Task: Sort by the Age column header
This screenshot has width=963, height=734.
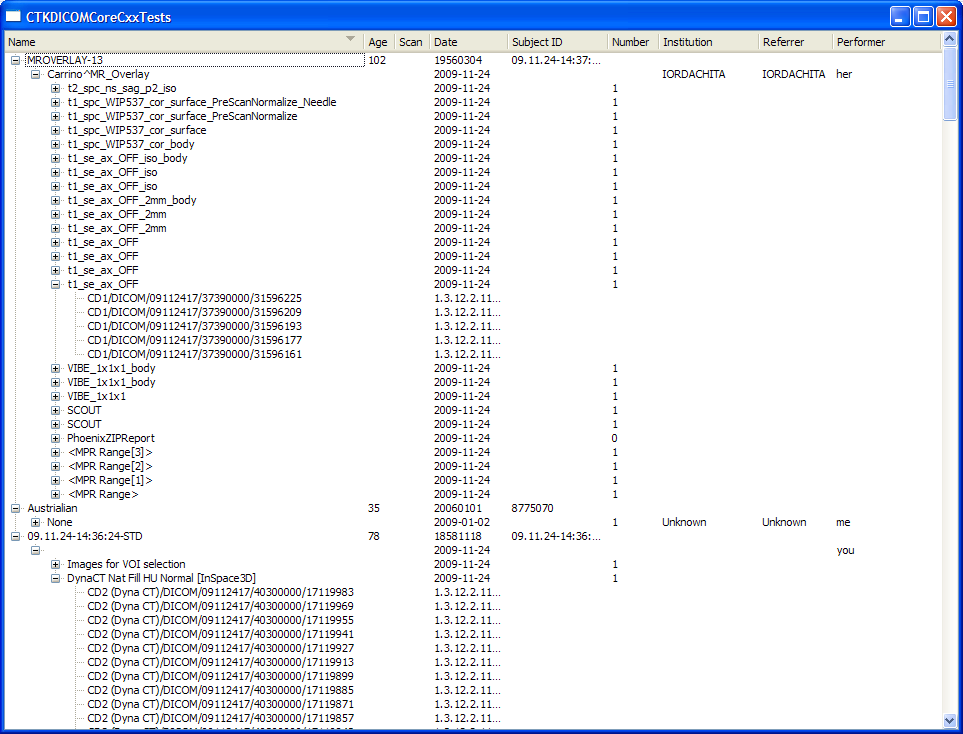Action: point(377,42)
